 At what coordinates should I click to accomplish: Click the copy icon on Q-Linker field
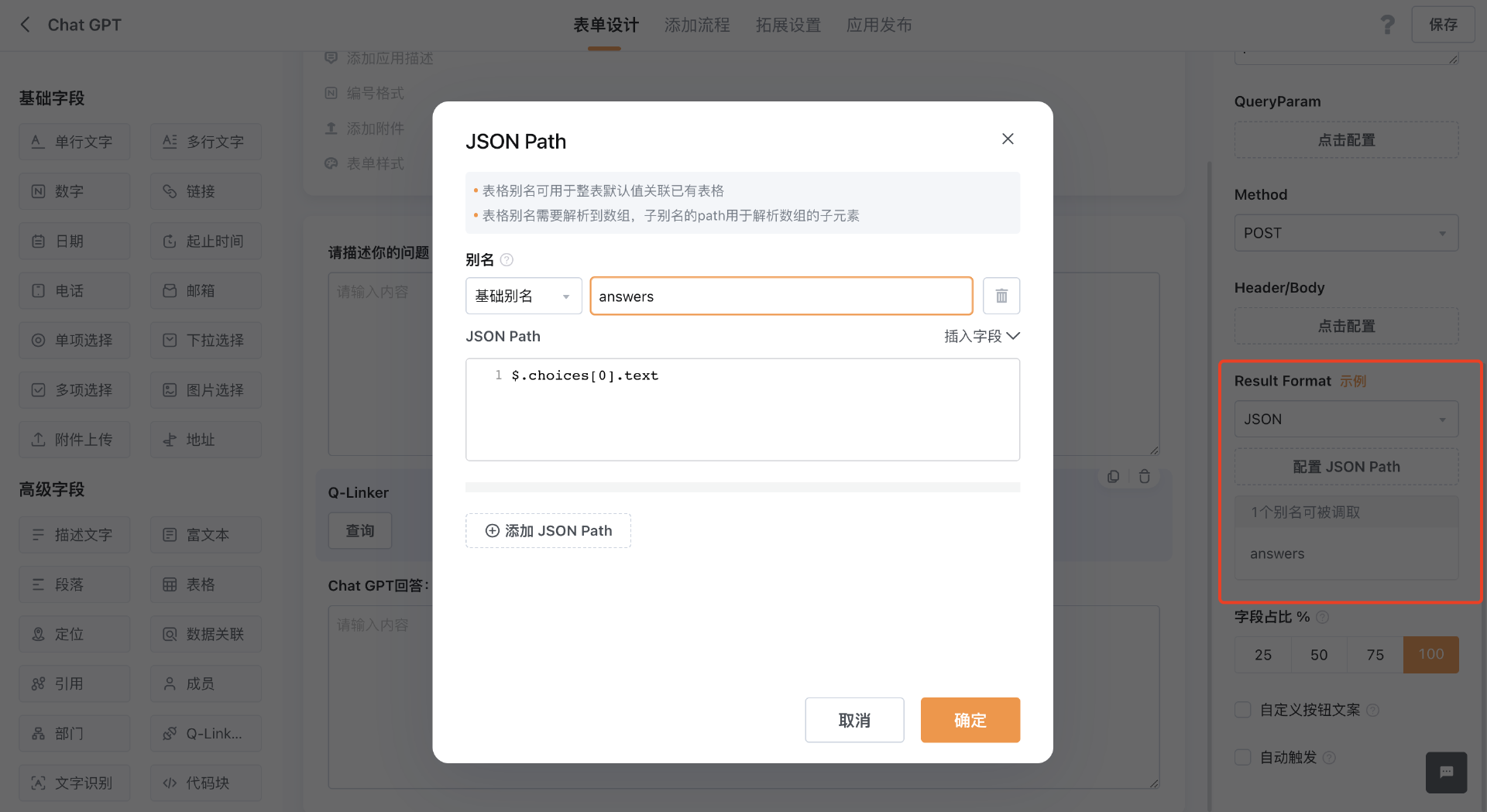pyautogui.click(x=1113, y=477)
